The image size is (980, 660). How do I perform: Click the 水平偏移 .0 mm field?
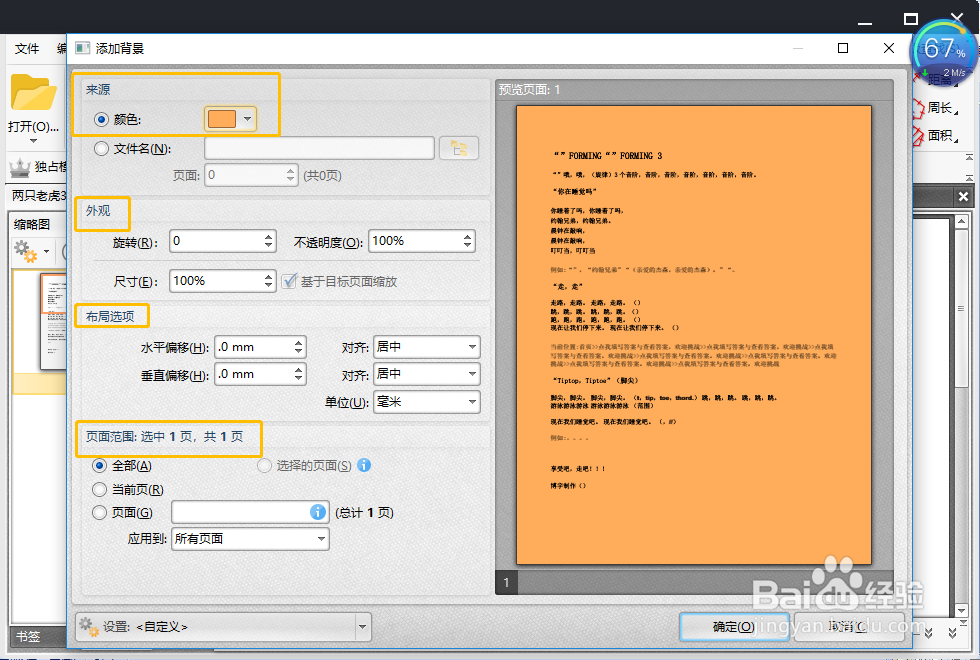[x=253, y=347]
